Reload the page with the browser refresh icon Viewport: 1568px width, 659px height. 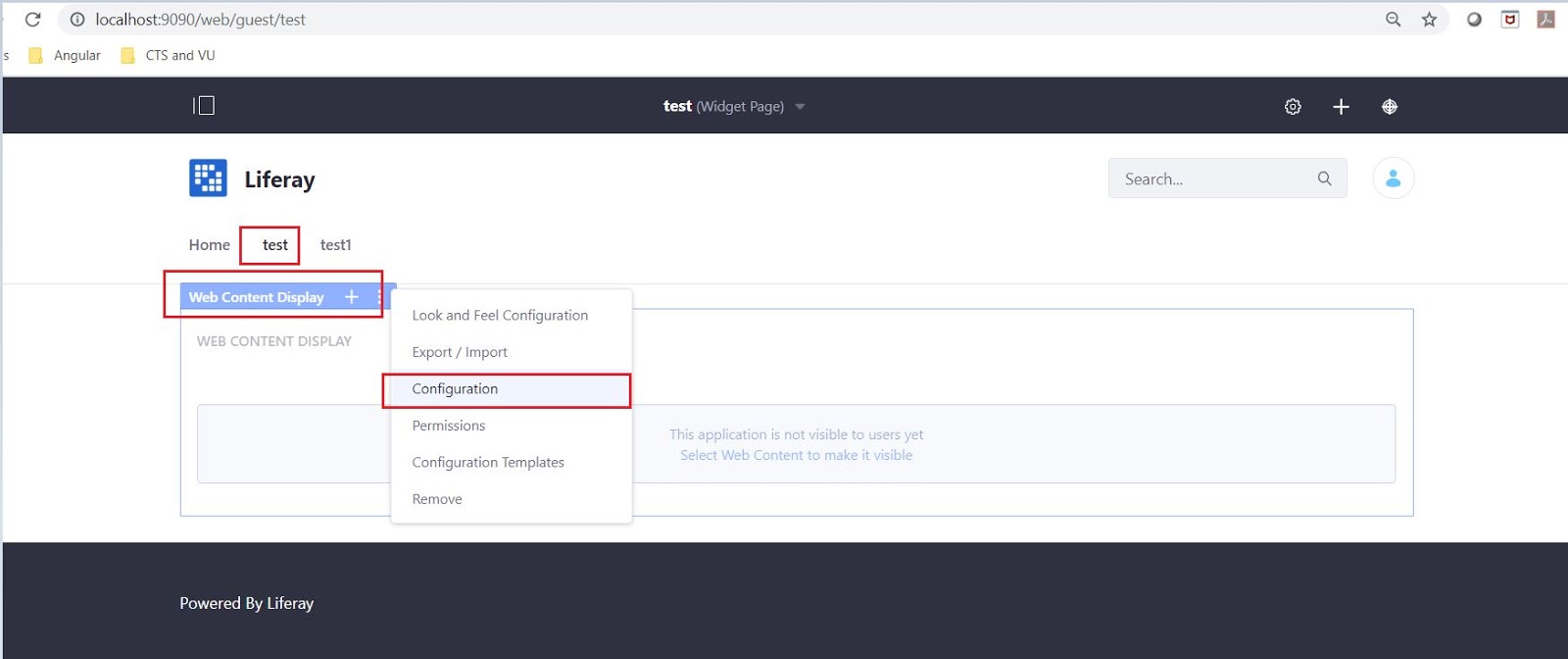pos(32,20)
